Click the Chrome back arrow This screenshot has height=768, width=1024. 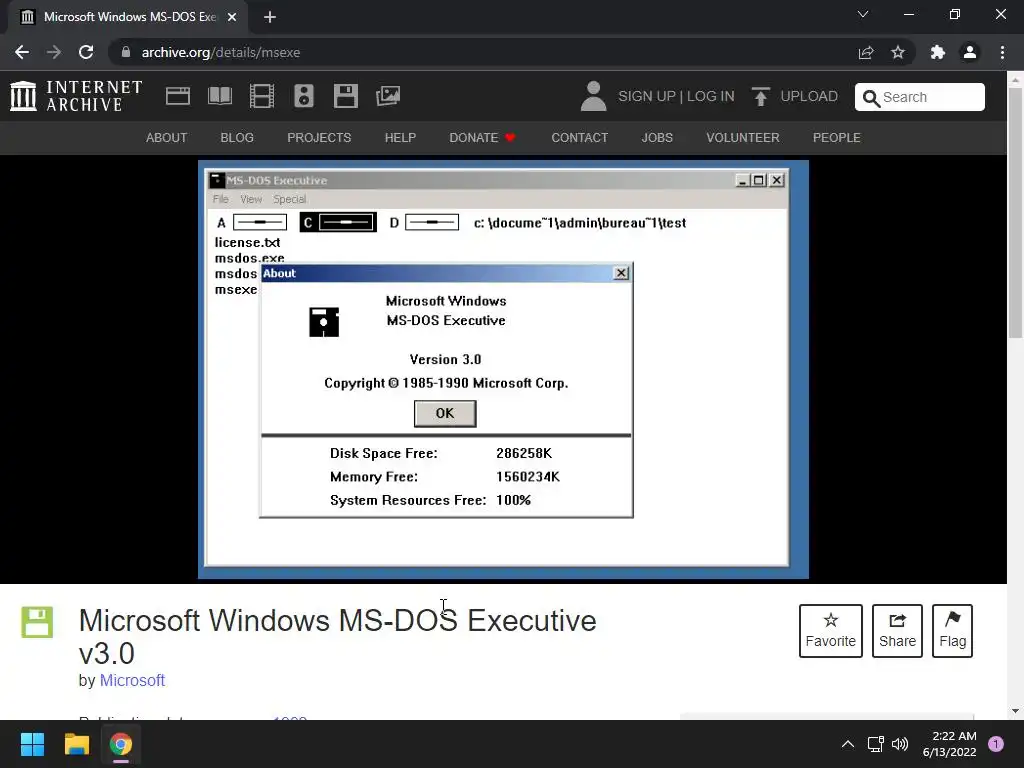22,52
